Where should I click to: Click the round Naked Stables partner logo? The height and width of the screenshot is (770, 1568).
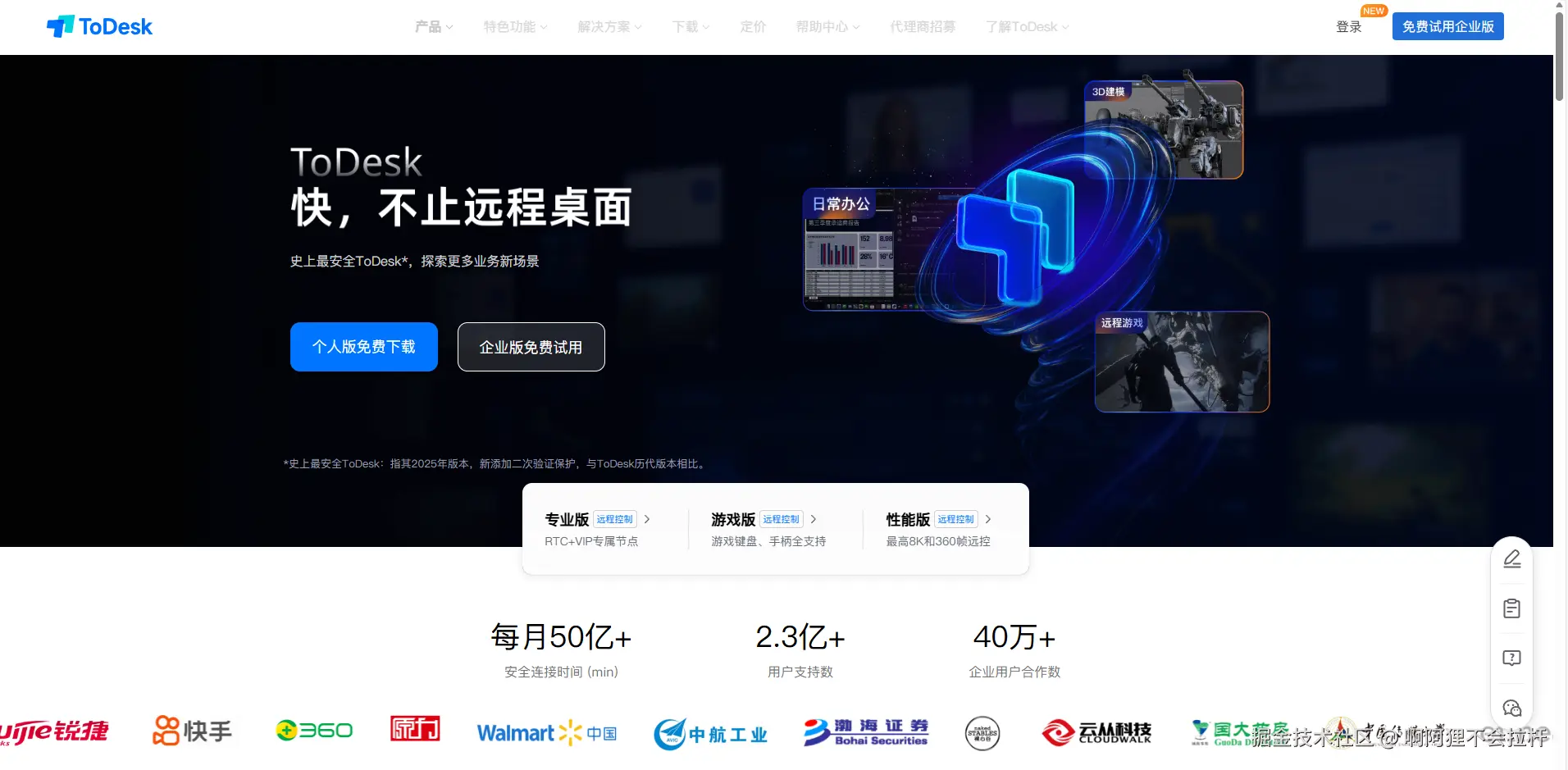982,734
